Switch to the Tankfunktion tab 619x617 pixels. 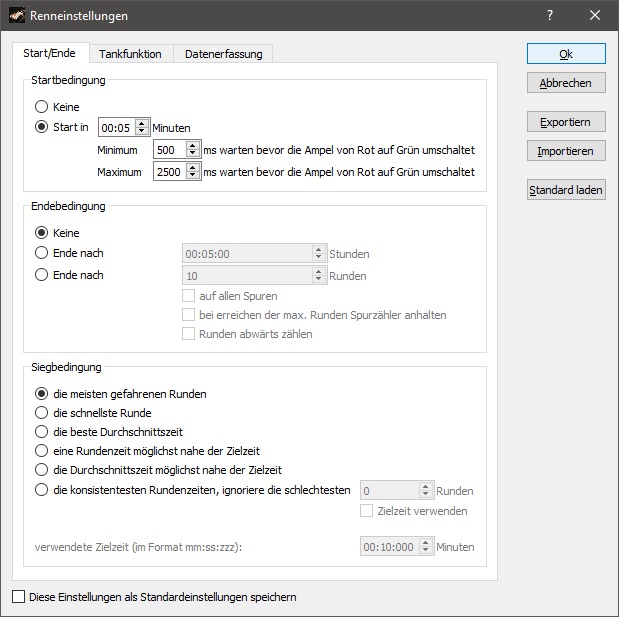click(x=130, y=54)
